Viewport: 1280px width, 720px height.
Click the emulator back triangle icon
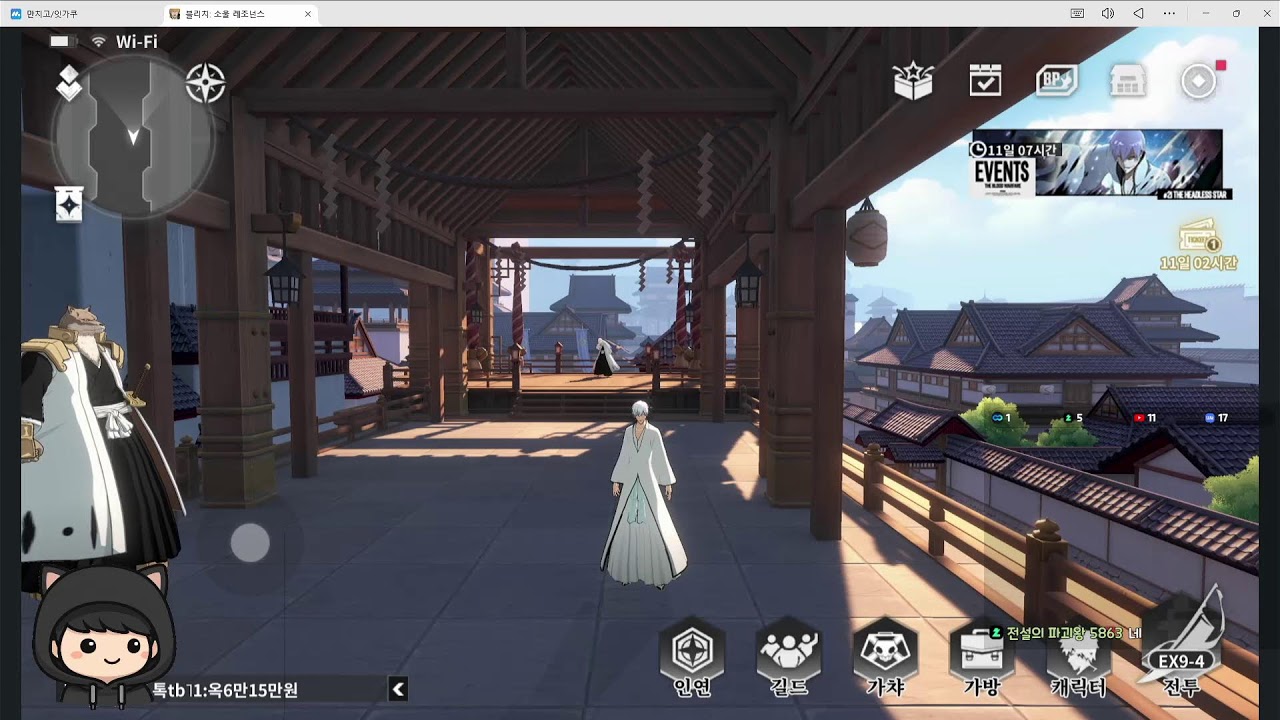click(1138, 14)
